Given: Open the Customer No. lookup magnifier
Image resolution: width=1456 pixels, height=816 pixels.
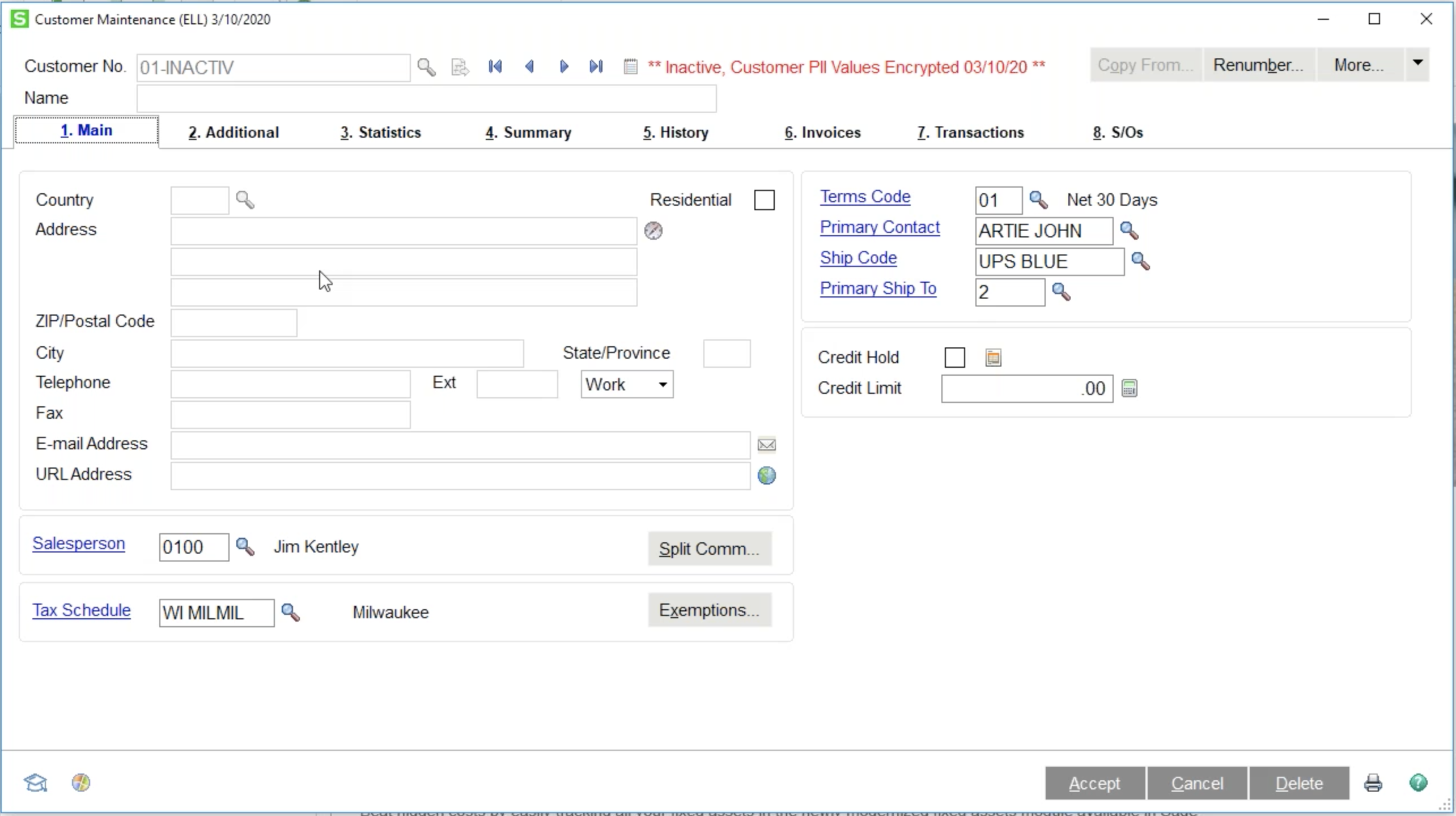Looking at the screenshot, I should 426,67.
